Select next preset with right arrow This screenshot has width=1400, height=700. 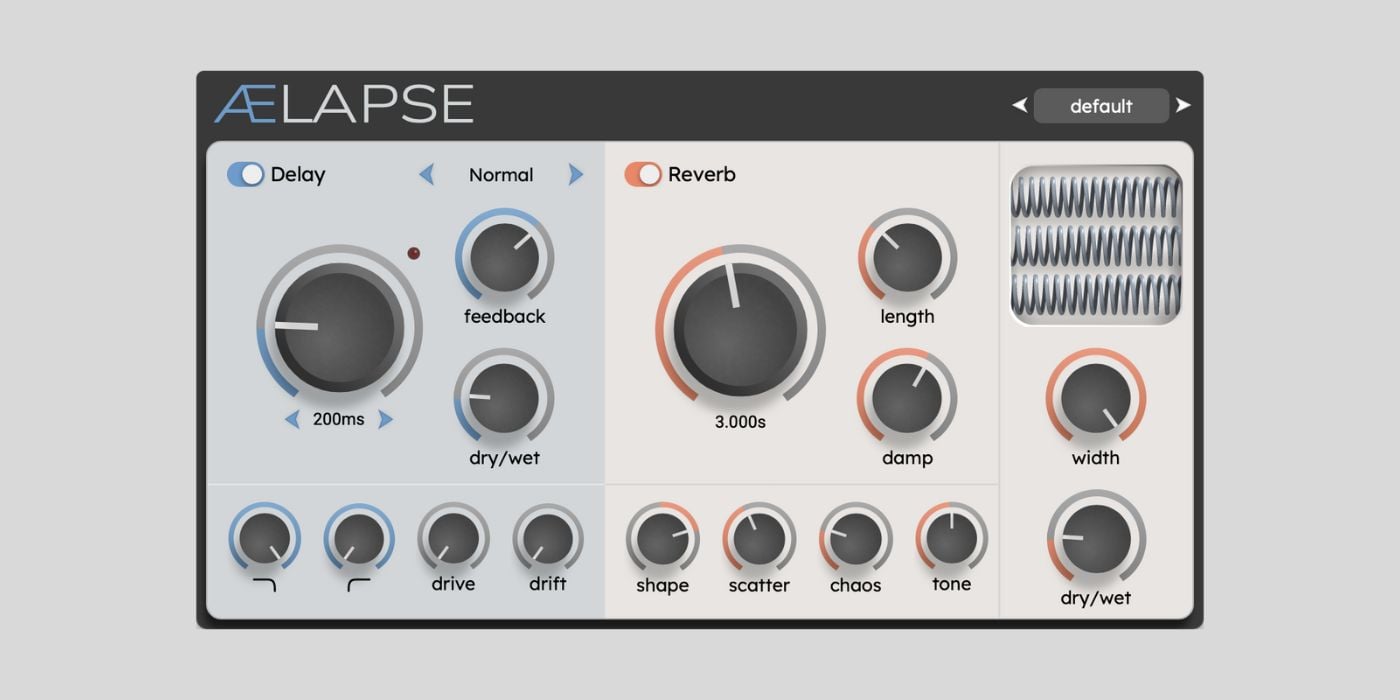[1183, 105]
